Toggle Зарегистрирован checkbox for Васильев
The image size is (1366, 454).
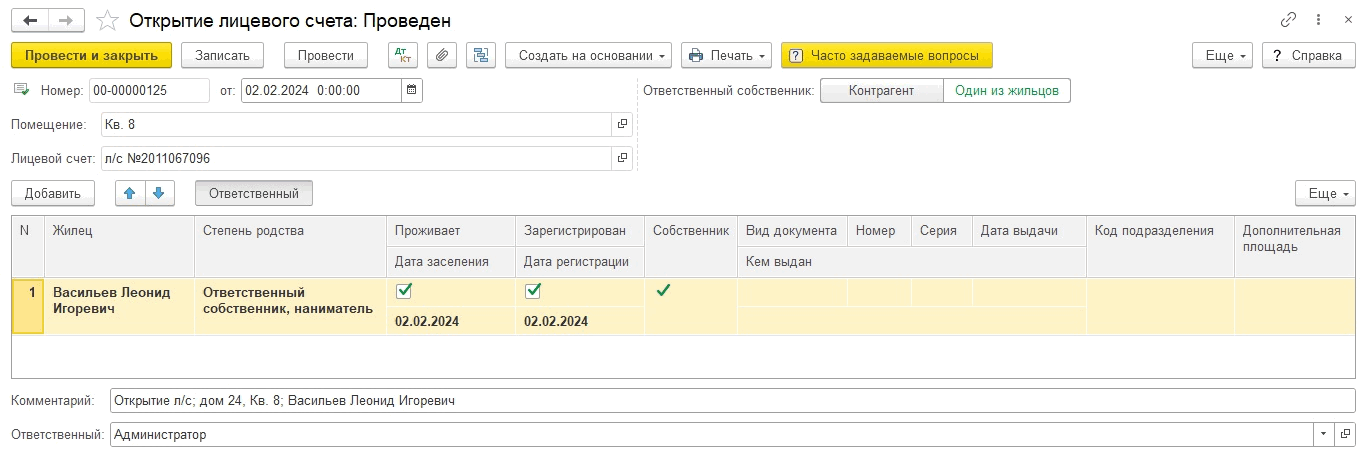[532, 291]
